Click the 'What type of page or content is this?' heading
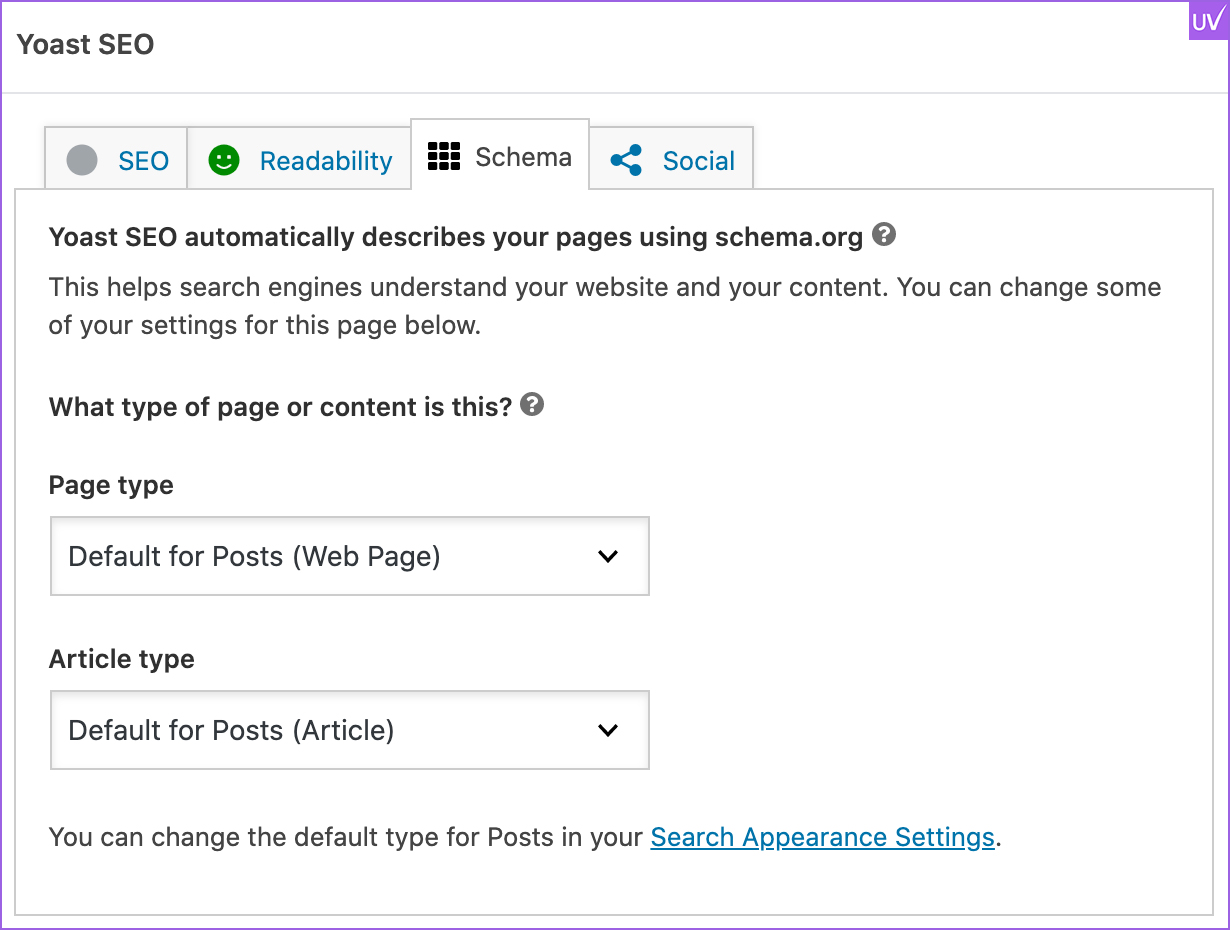1230x930 pixels. [281, 407]
